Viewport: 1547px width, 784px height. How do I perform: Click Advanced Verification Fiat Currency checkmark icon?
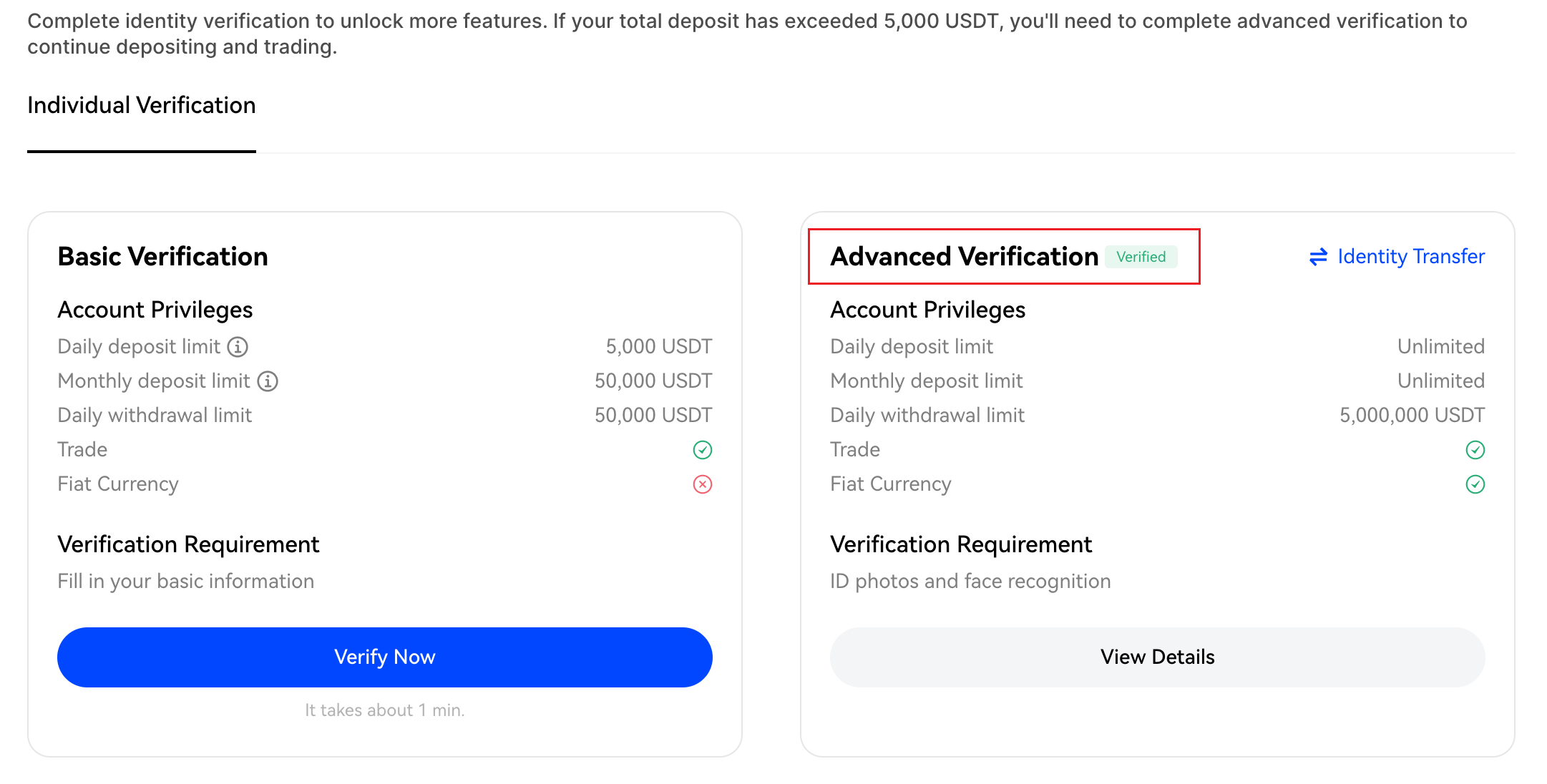[x=1475, y=484]
